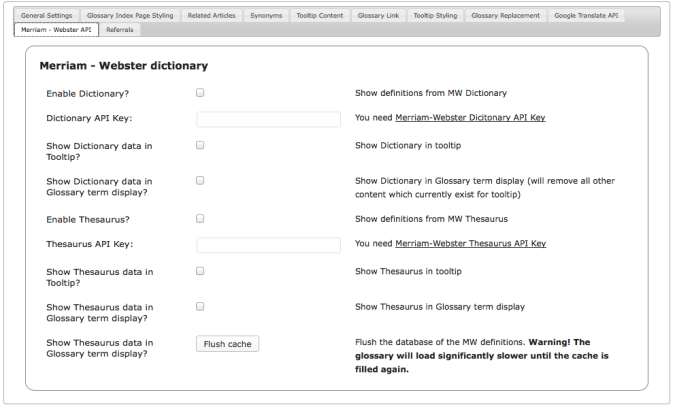Click 'Show definitions from MW Dictionary' text
675x407 pixels.
coord(431,93)
